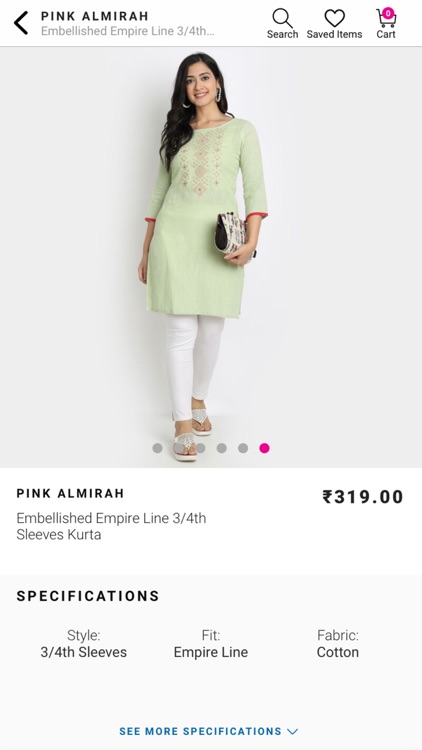Open the shopping Cart icon

pyautogui.click(x=386, y=18)
